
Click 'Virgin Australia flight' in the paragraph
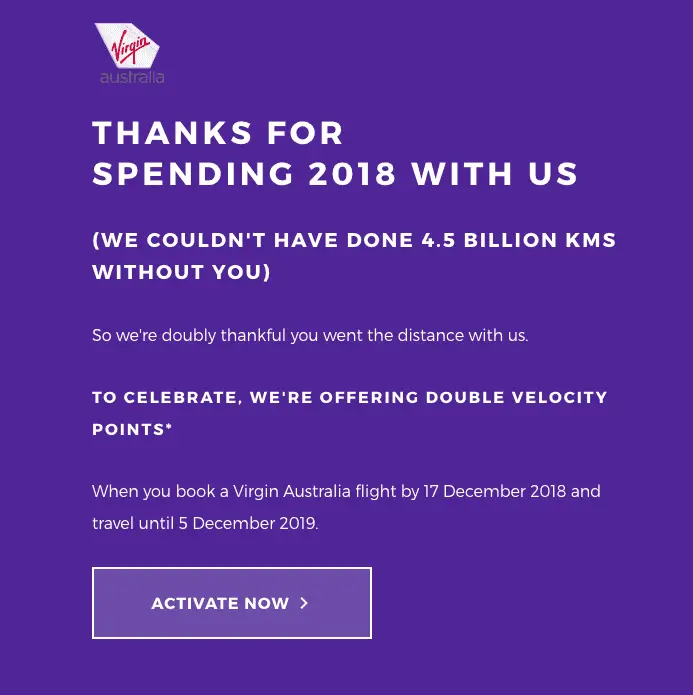pyautogui.click(x=315, y=492)
